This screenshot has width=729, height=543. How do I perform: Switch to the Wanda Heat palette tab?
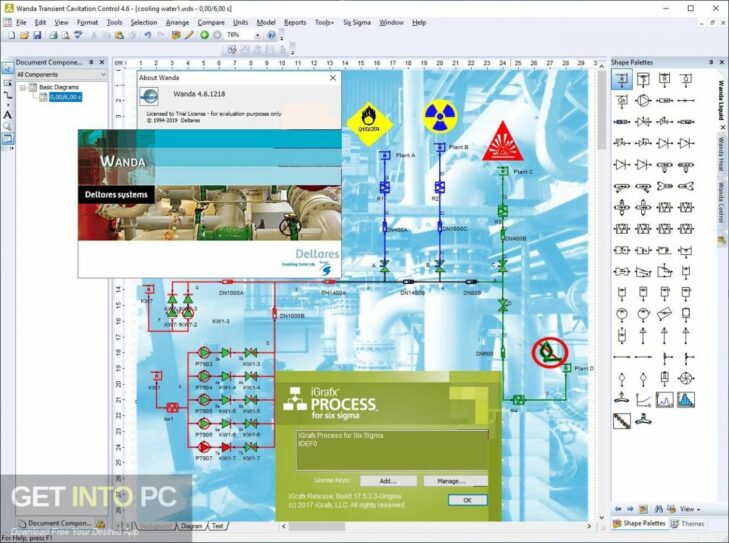[x=721, y=153]
